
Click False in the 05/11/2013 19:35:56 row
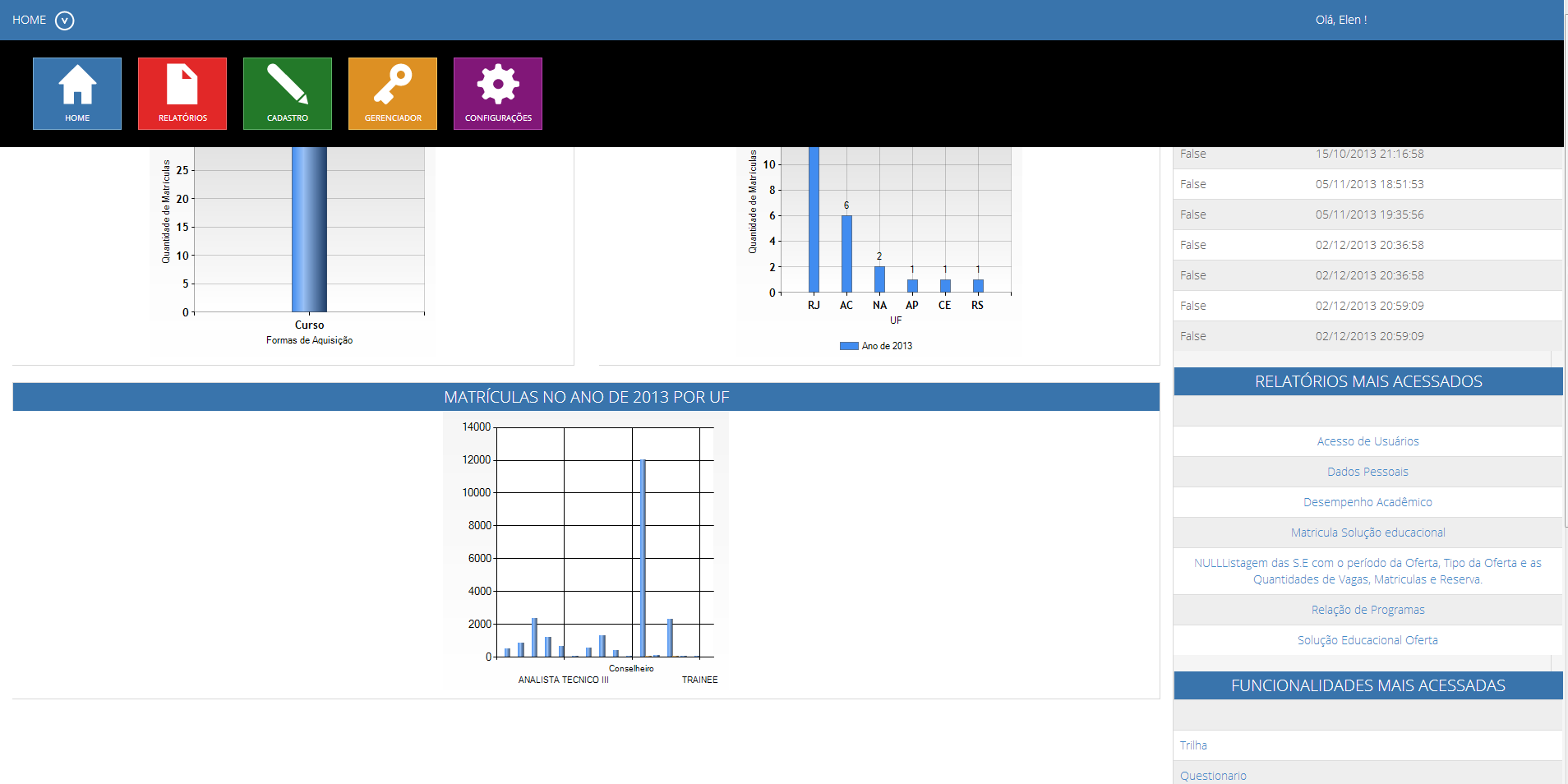(x=1193, y=214)
